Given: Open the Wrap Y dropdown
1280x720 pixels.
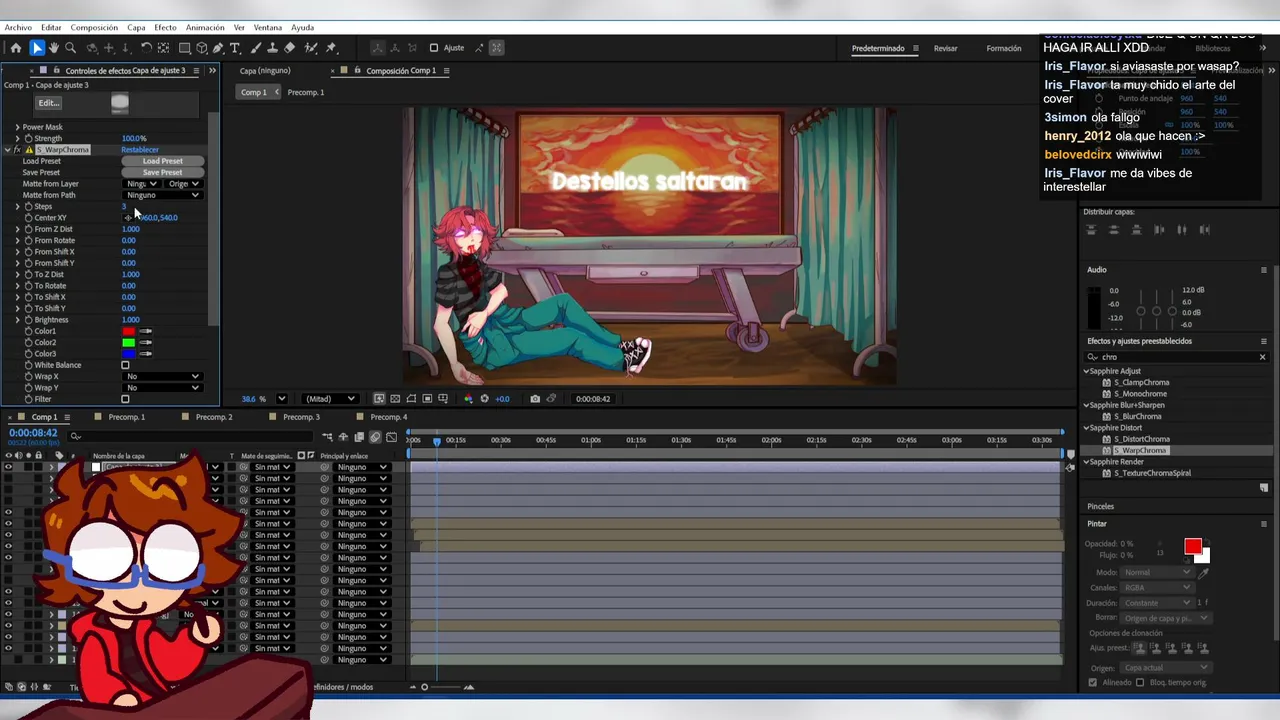Looking at the screenshot, I should tap(163, 388).
